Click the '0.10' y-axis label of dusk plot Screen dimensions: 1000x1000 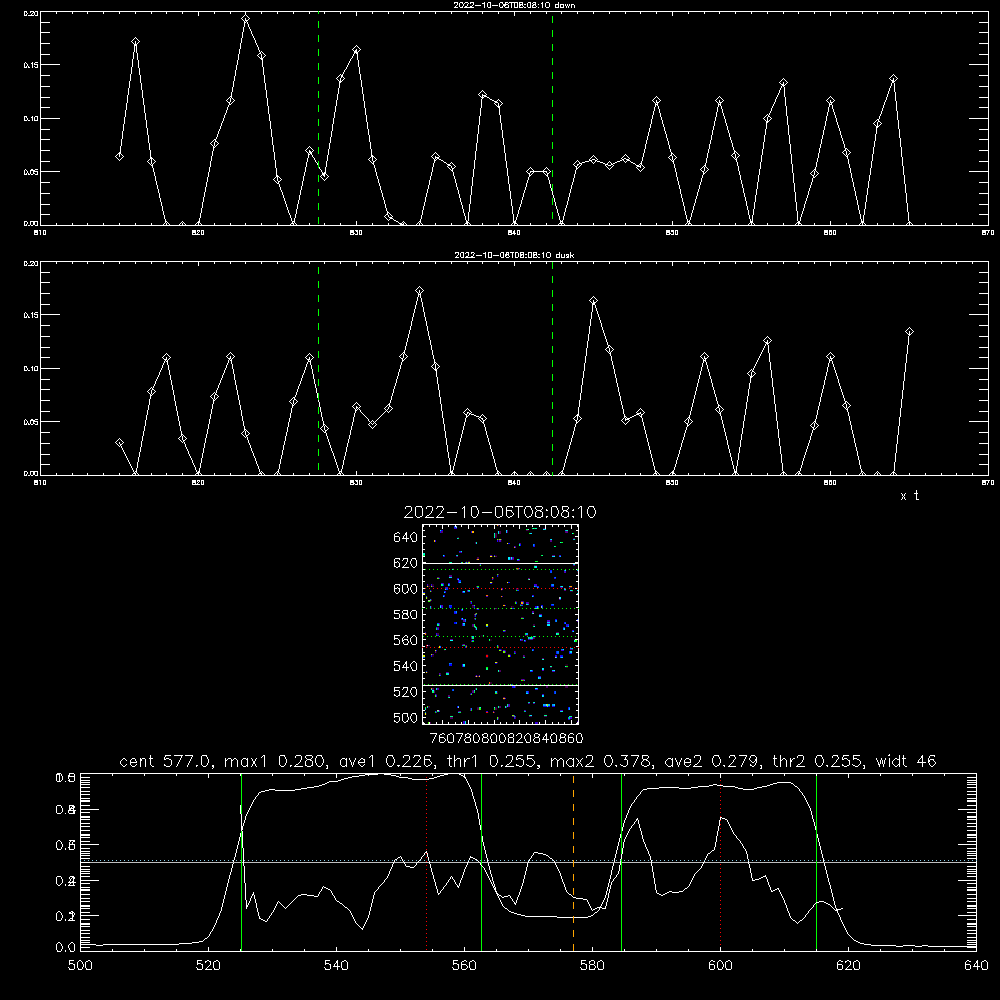[x=31, y=369]
